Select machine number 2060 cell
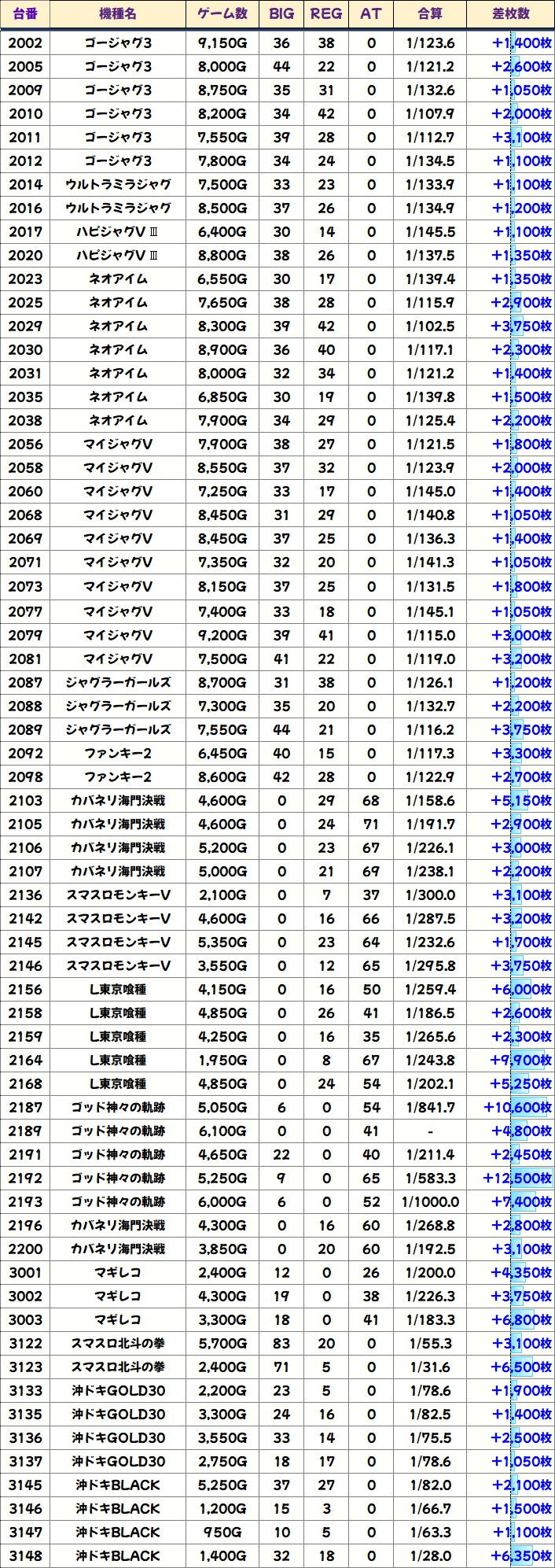555x1568 pixels. pyautogui.click(x=25, y=491)
